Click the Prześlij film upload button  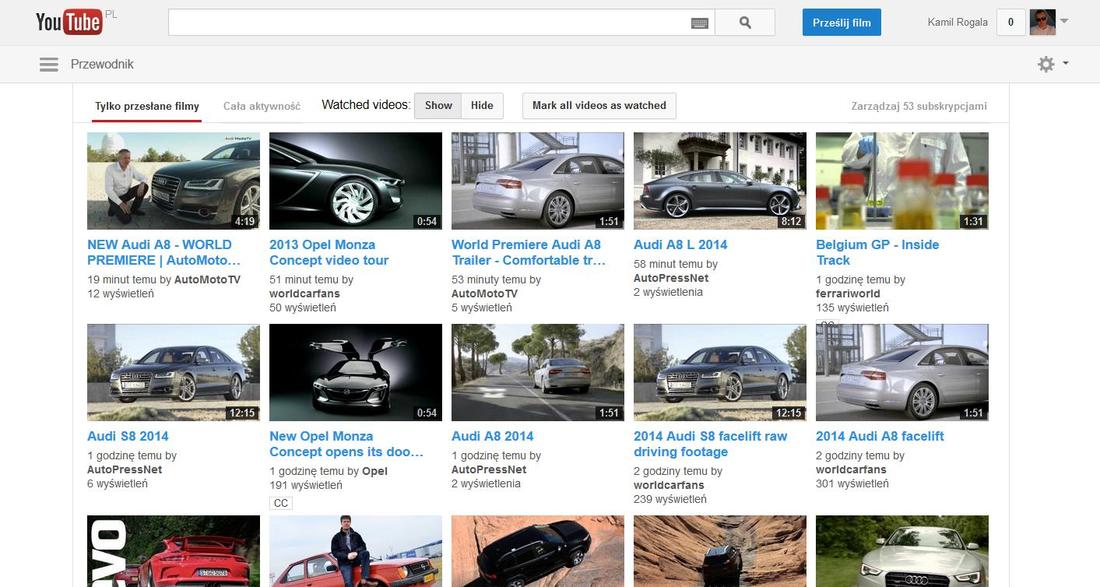click(842, 22)
